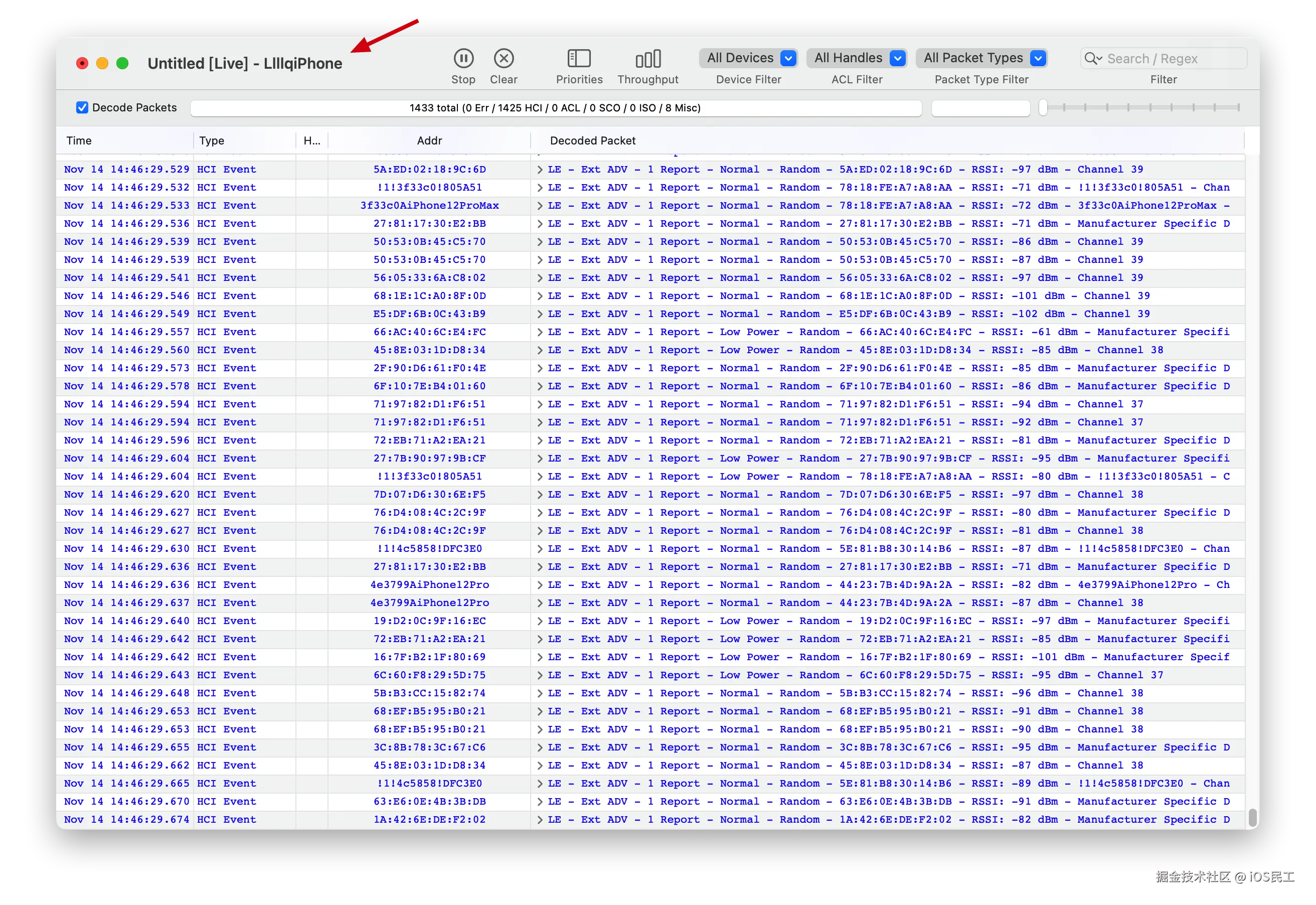Expand packet at 14:46:29.557 timestamp
The width and height of the screenshot is (1316, 905).
pos(540,332)
